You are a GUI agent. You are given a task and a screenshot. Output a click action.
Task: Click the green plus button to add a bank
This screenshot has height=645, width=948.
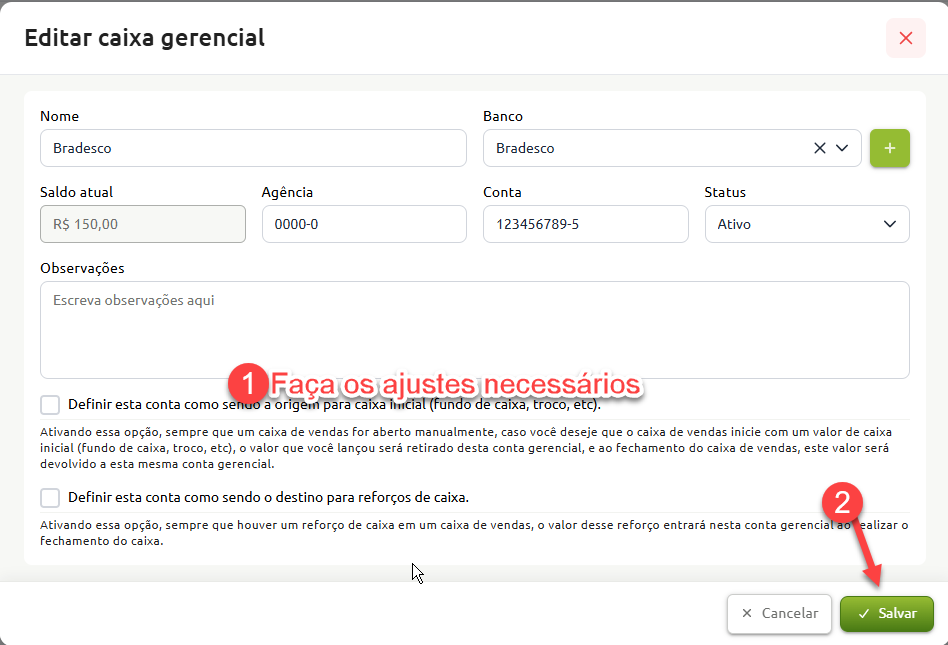coord(889,148)
